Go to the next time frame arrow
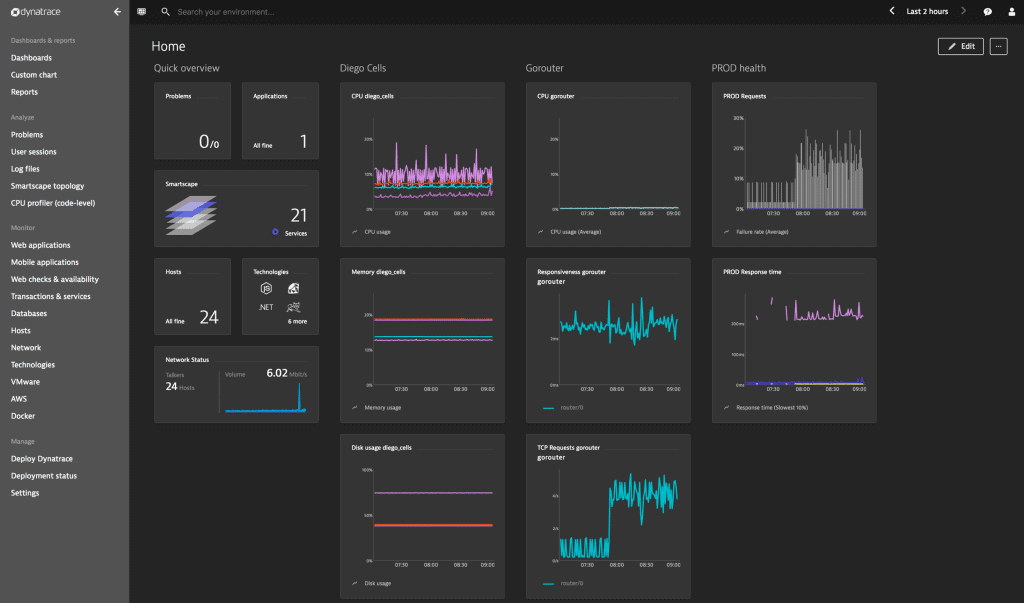 (x=963, y=11)
